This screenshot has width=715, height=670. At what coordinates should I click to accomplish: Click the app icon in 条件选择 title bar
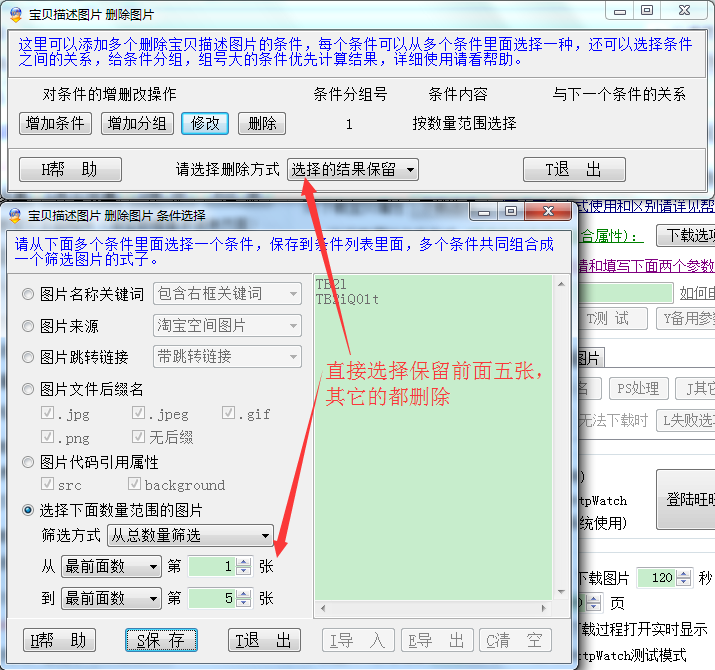coord(15,215)
